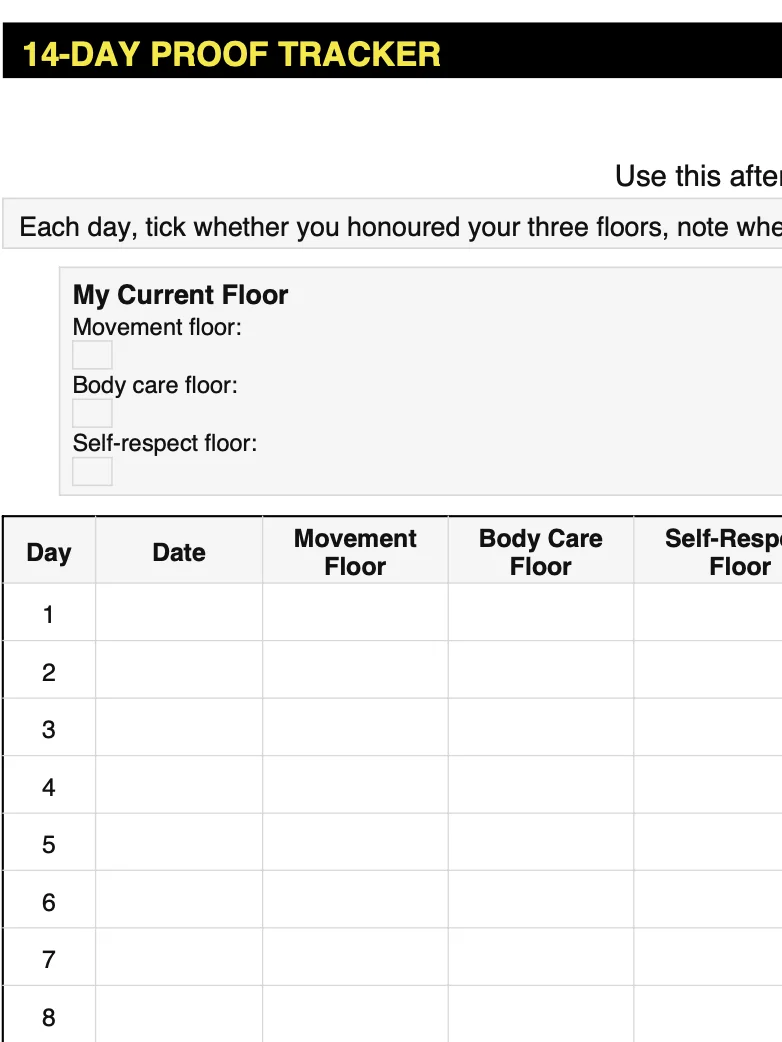Tick the Movement Floor cell for Day 8
782x1042 pixels.
355,1014
